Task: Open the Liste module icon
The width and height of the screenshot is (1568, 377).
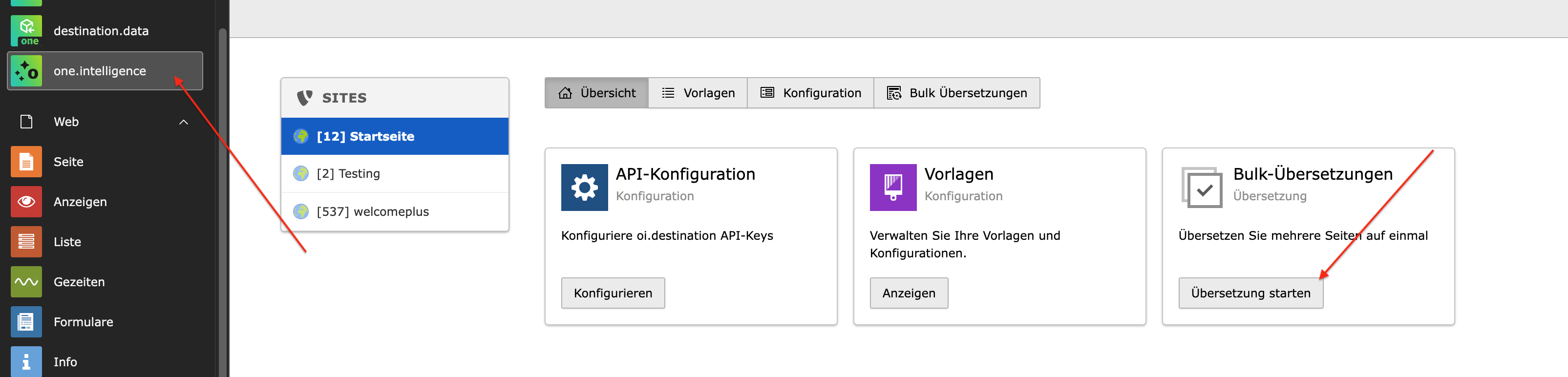Action: pos(26,242)
